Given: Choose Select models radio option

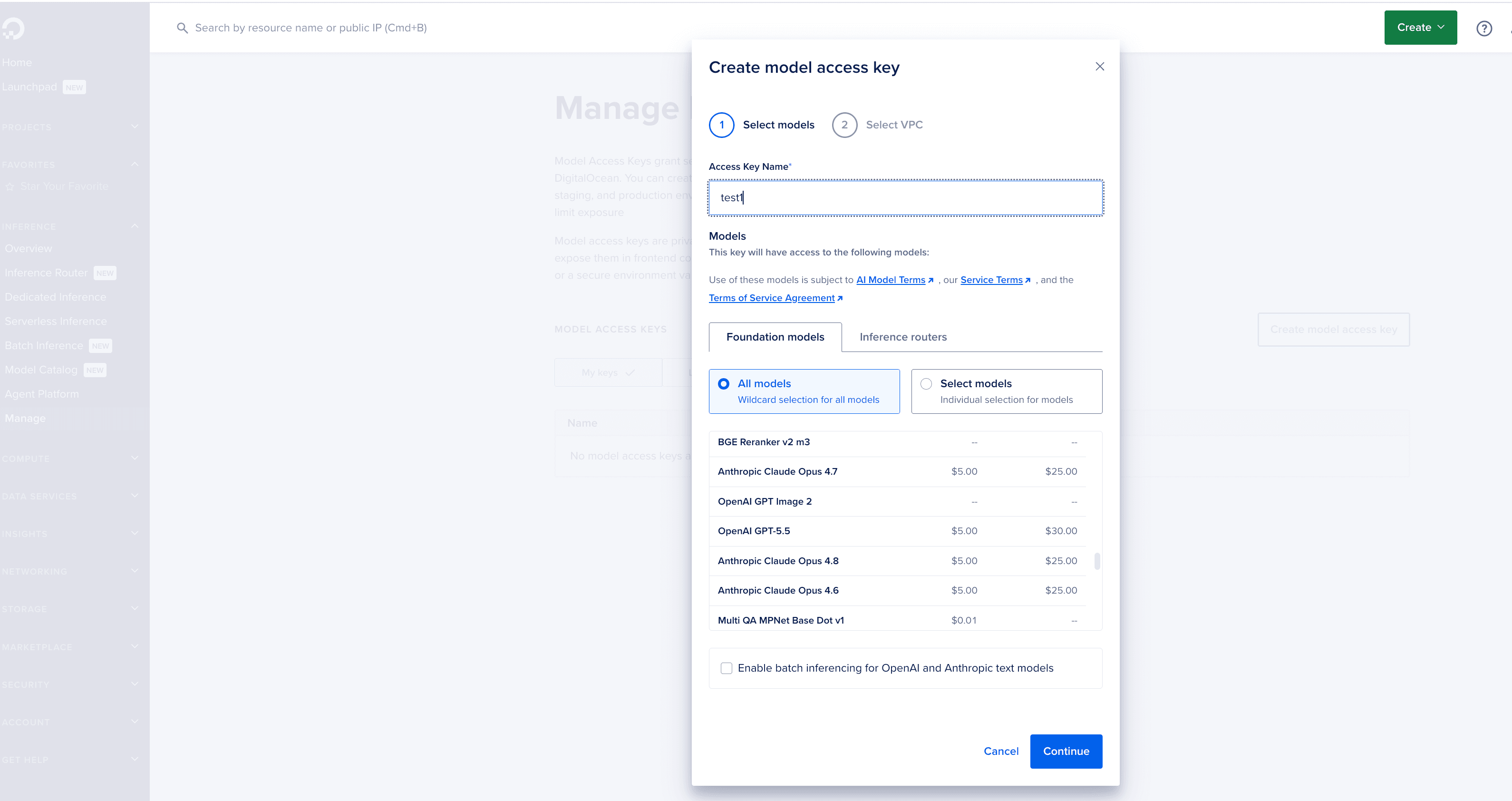Looking at the screenshot, I should point(1006,391).
